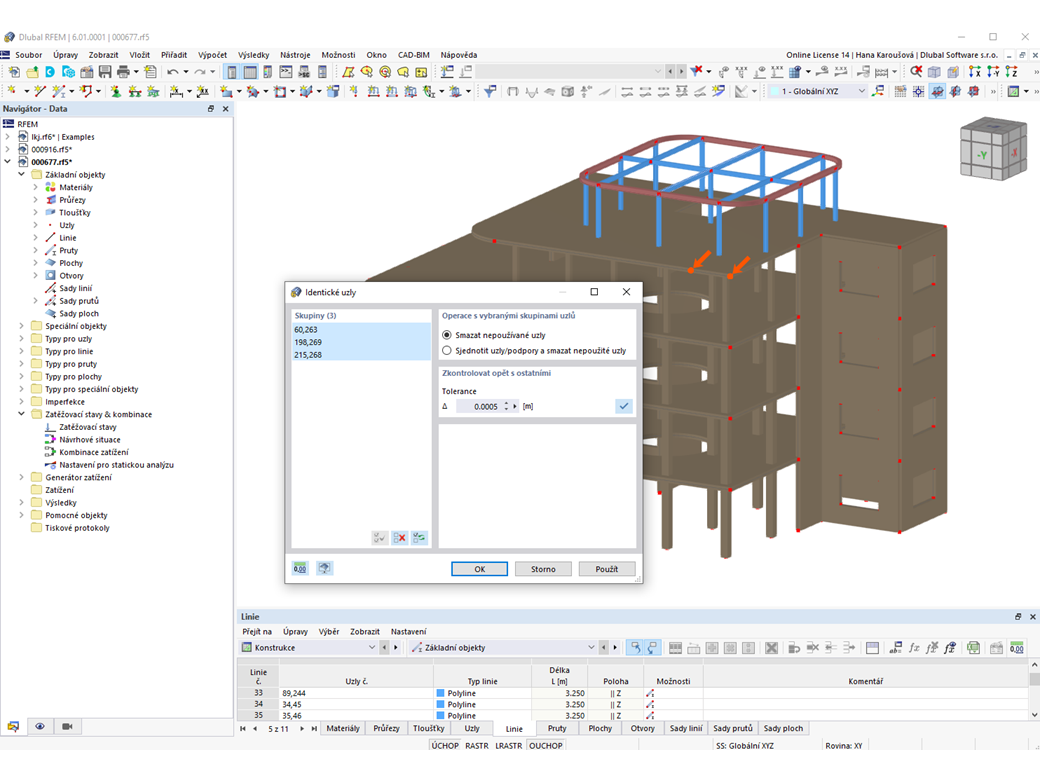
Task: Click the minus-Y axis view icon
Action: [x=993, y=72]
